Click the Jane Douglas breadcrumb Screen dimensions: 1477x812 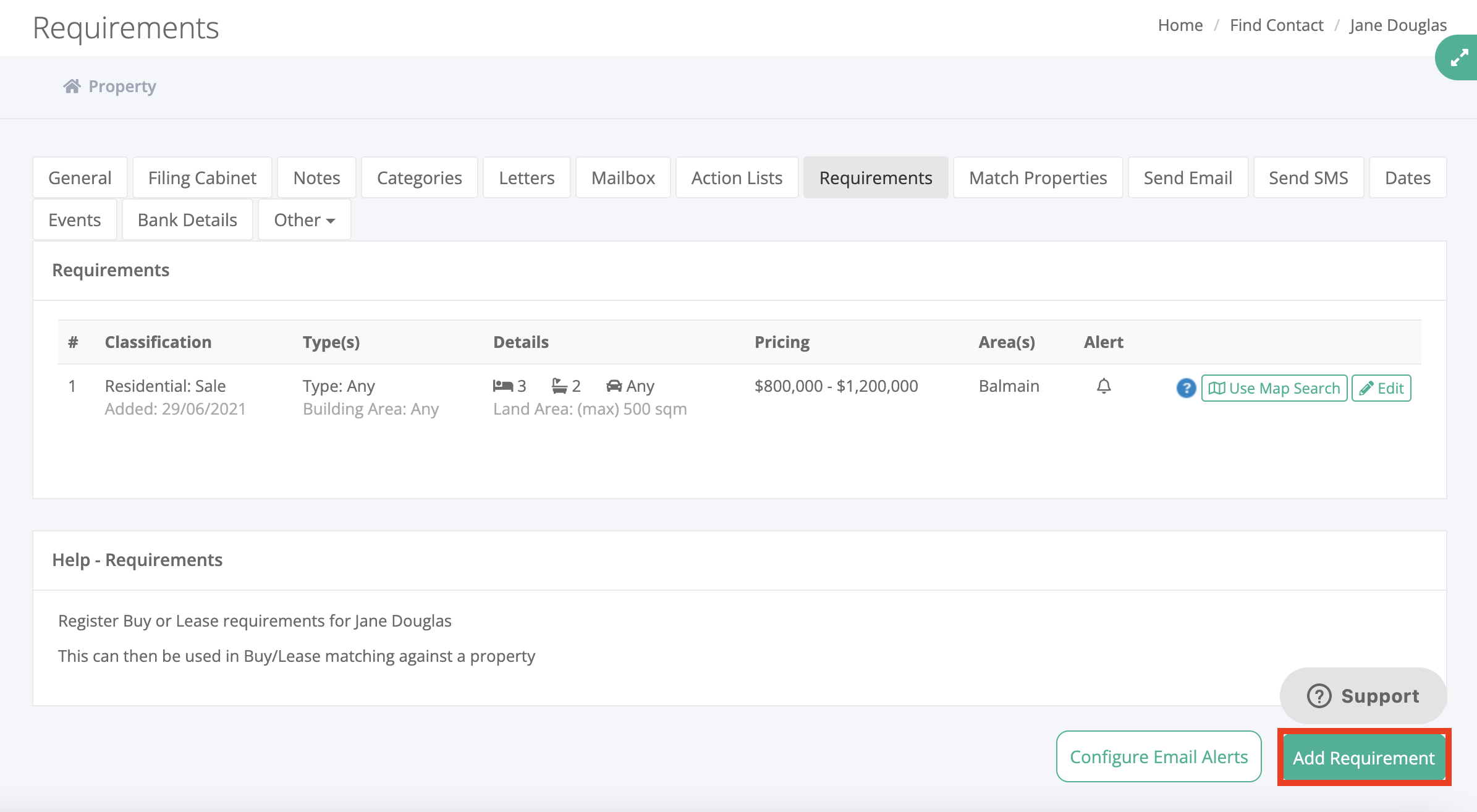1398,25
